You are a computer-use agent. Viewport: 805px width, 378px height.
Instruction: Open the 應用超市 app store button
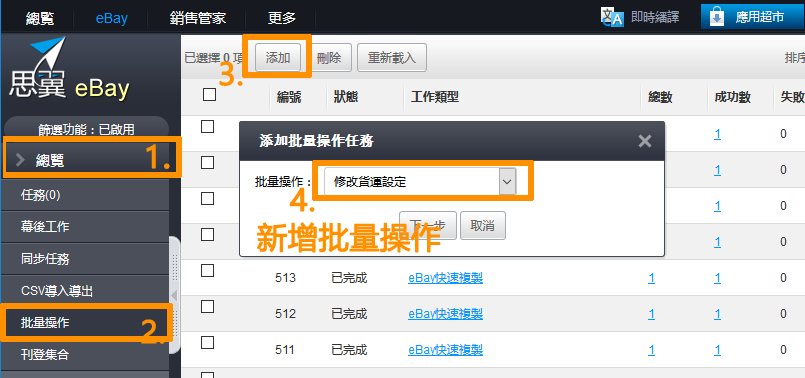coord(753,17)
